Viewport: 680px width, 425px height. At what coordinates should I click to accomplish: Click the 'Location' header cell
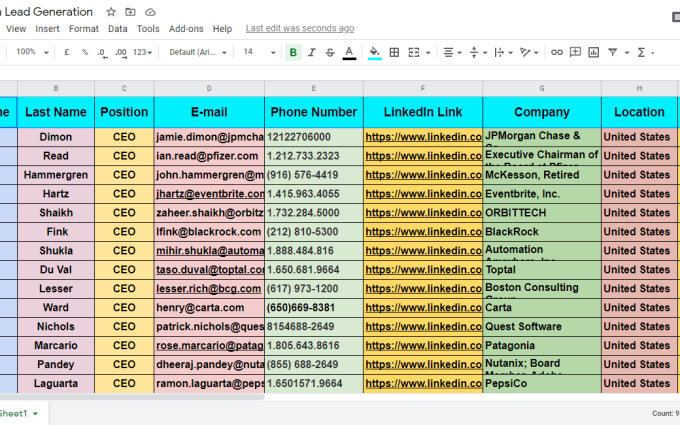pos(639,112)
